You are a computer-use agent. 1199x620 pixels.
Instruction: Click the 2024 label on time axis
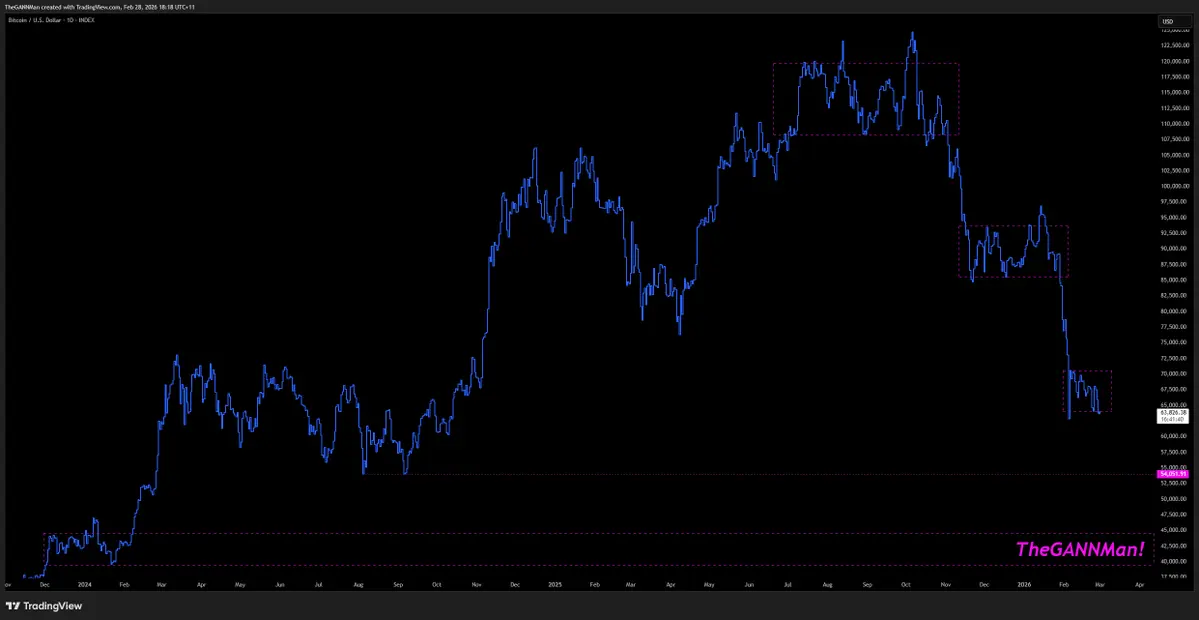pyautogui.click(x=84, y=585)
